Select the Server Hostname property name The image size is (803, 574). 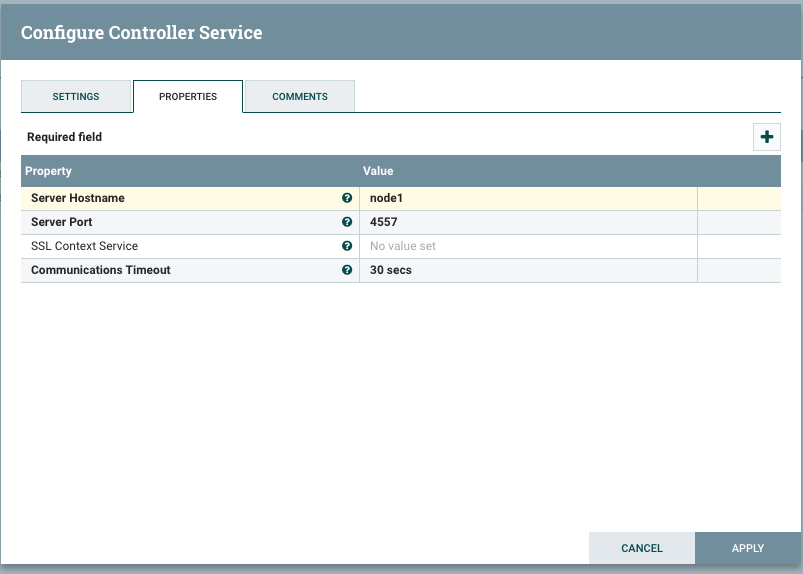[x=78, y=198]
